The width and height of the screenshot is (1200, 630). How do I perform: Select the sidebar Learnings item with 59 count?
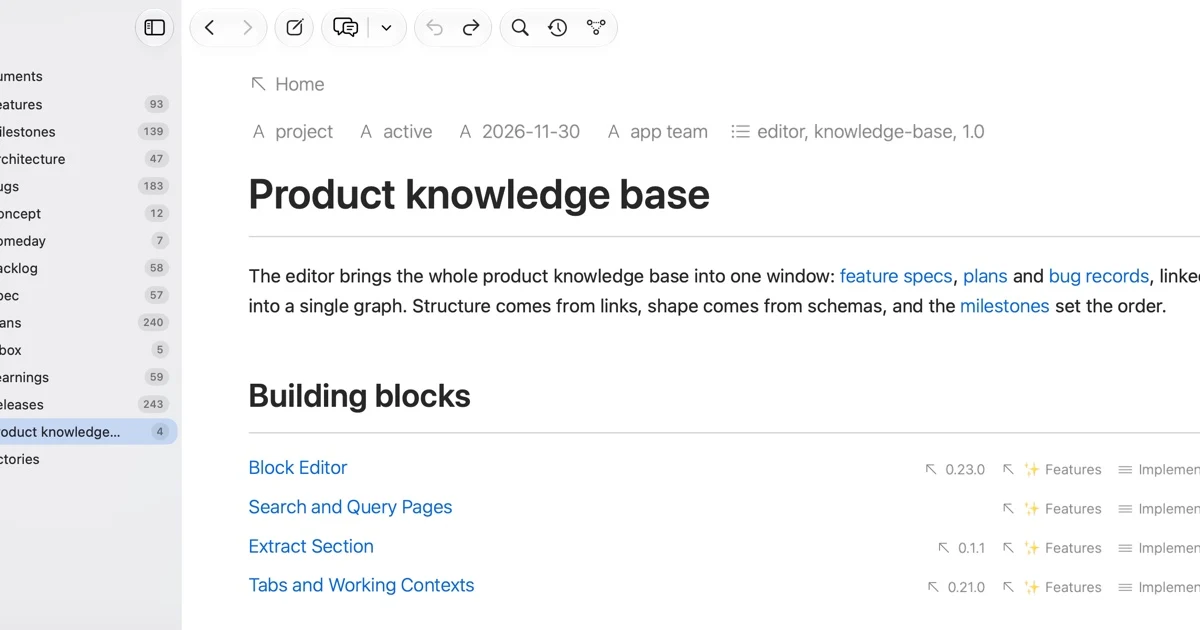coord(86,377)
